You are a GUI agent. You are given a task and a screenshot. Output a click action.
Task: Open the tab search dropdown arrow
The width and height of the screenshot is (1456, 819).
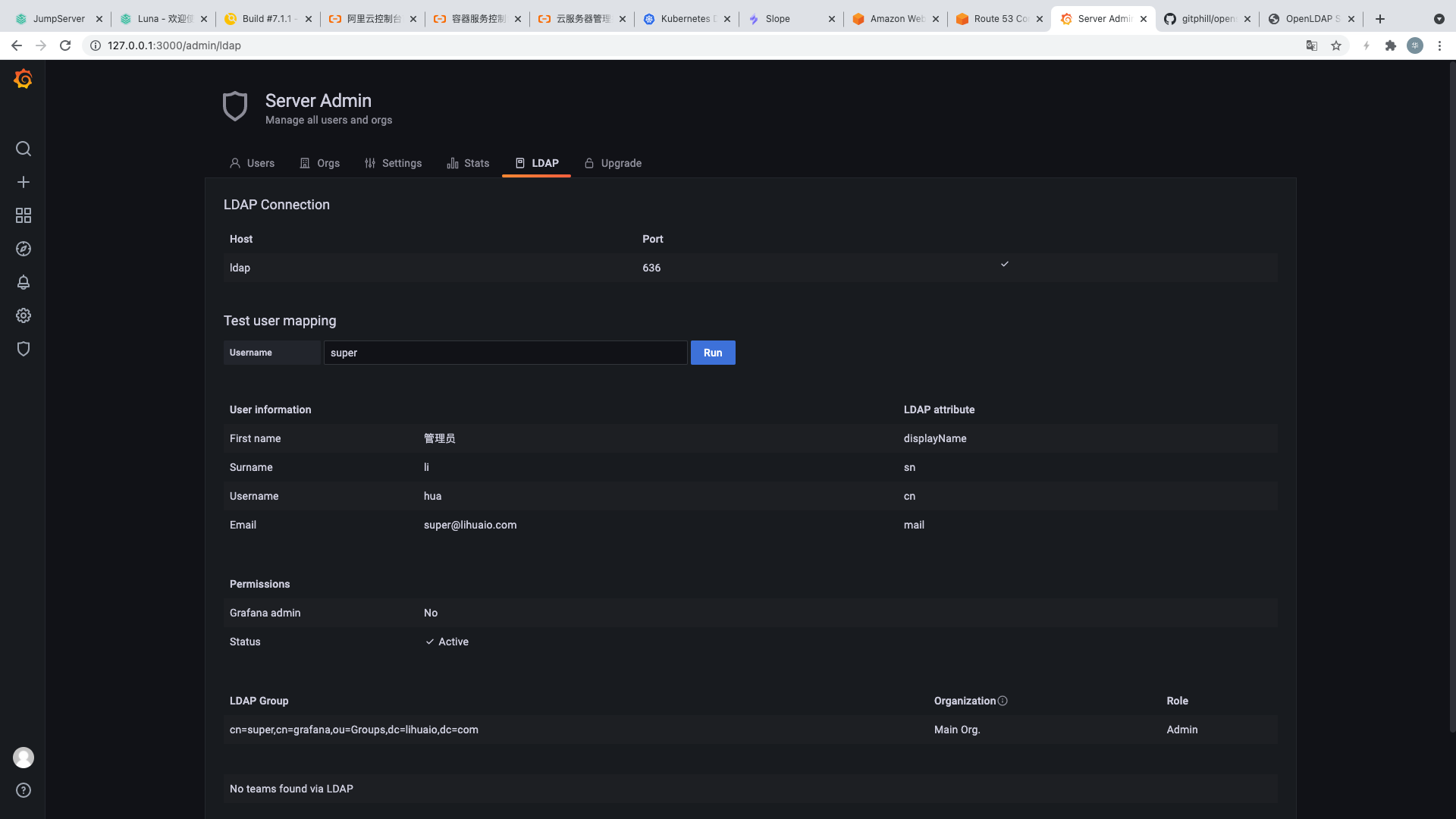pos(1439,19)
